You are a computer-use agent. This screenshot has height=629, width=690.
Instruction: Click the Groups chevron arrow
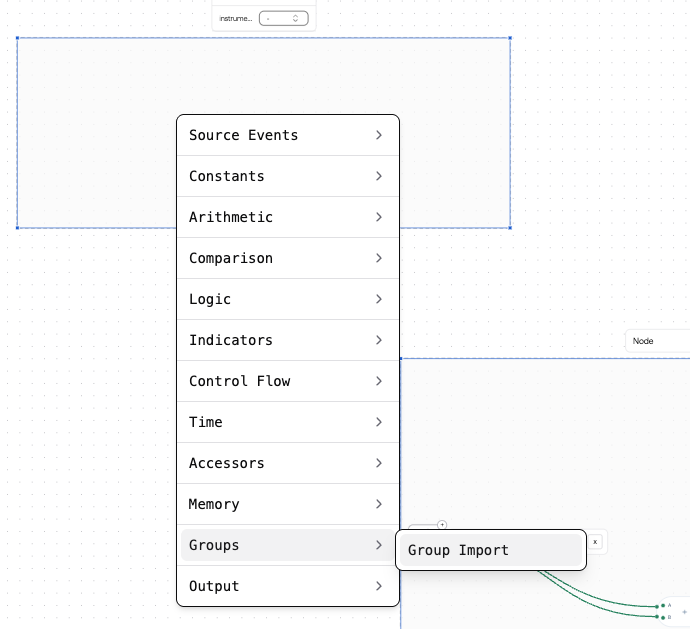(x=379, y=545)
